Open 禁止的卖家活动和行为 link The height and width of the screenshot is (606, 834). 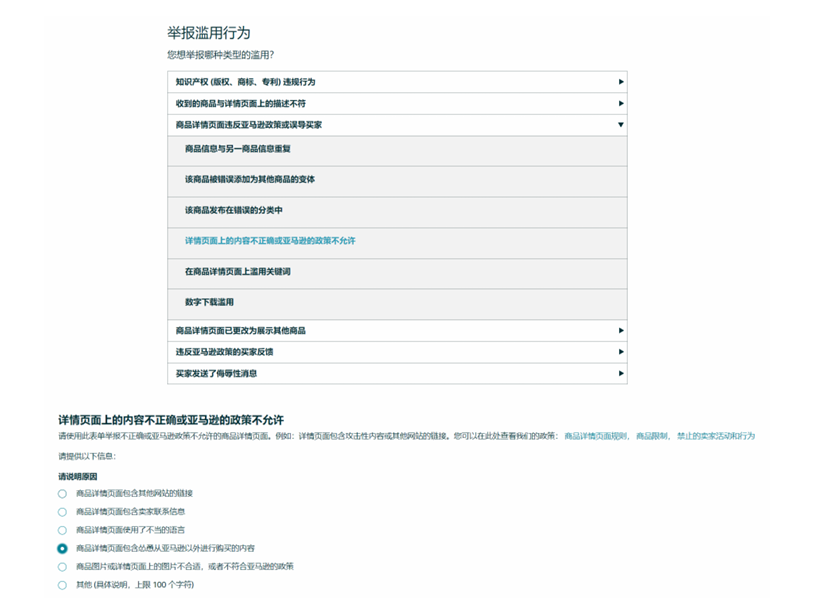point(715,436)
